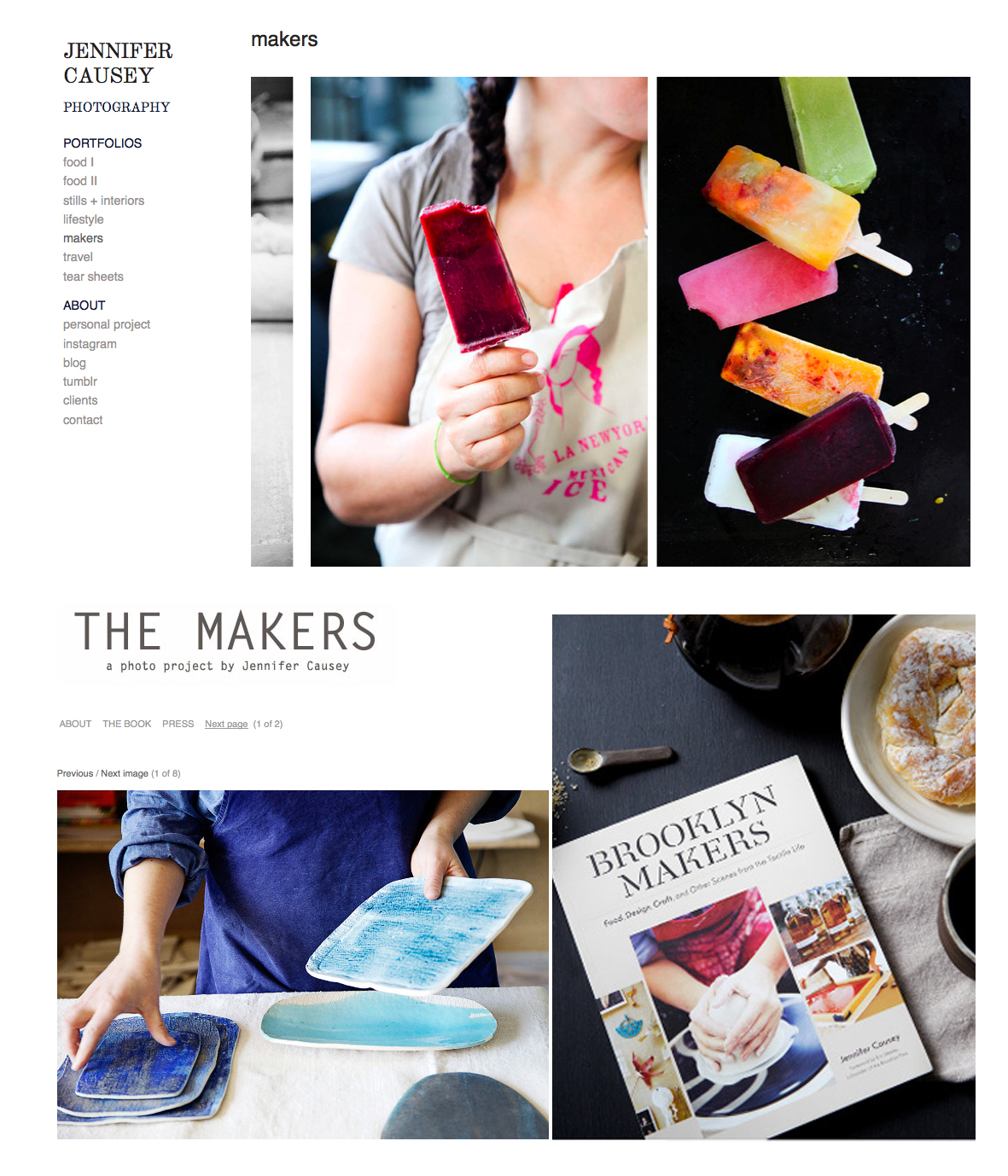Visit the personal project page
The height and width of the screenshot is (1176, 1008).
point(107,324)
